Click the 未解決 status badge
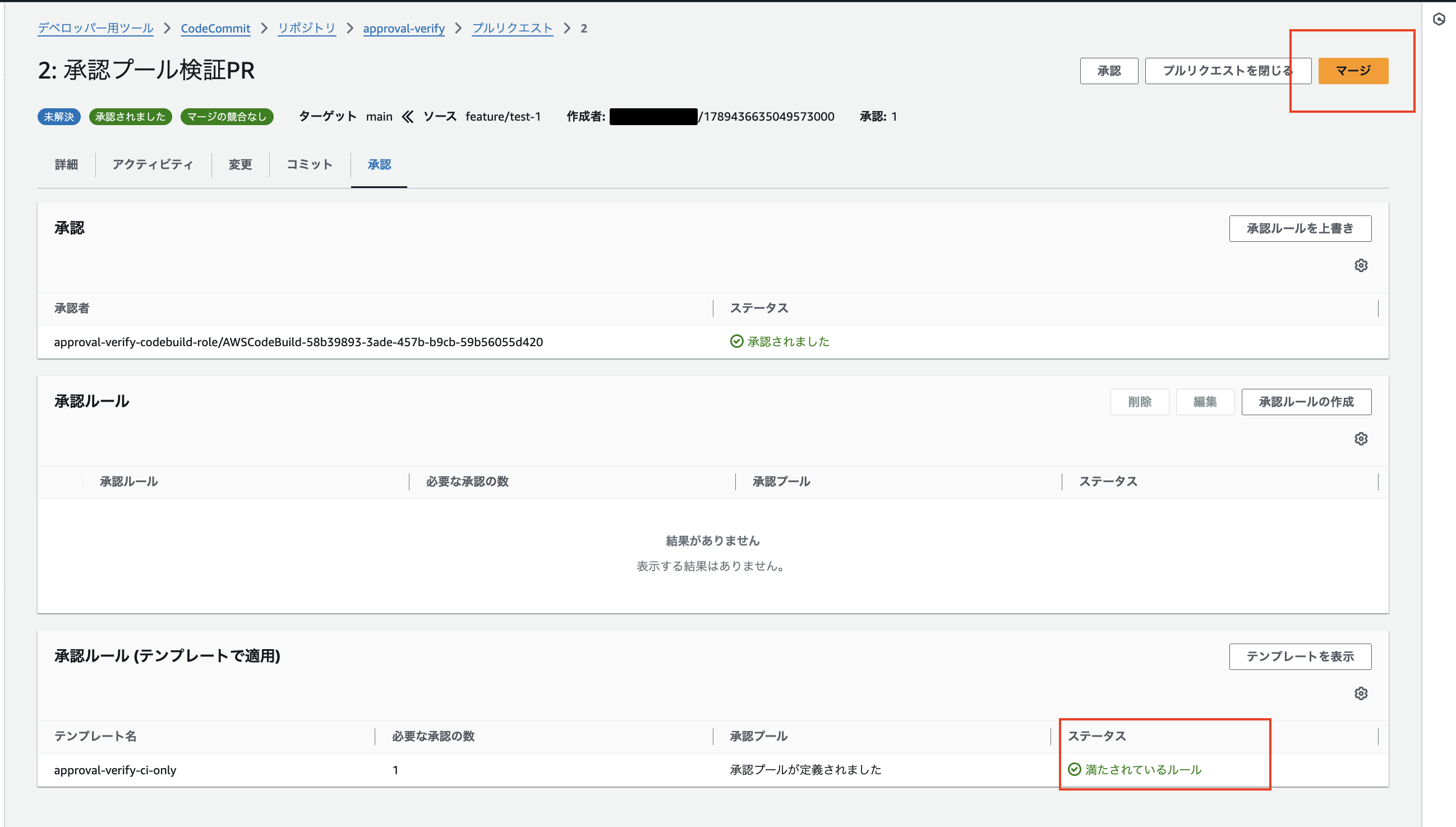This screenshot has height=827, width=1456. click(59, 117)
